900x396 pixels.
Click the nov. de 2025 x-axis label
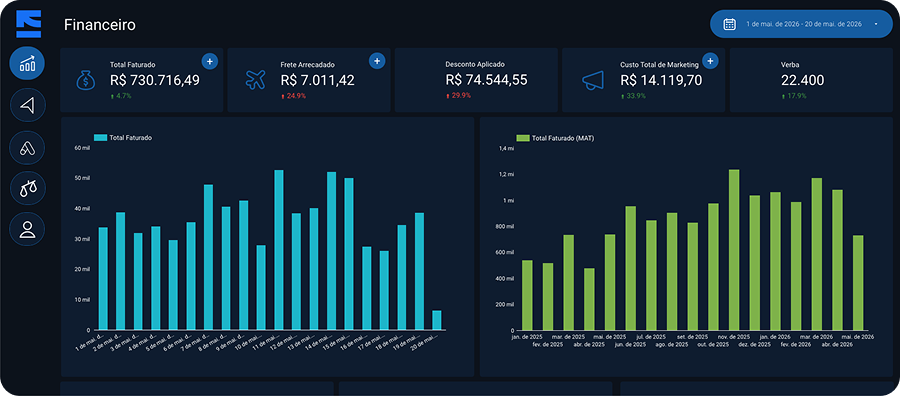735,337
